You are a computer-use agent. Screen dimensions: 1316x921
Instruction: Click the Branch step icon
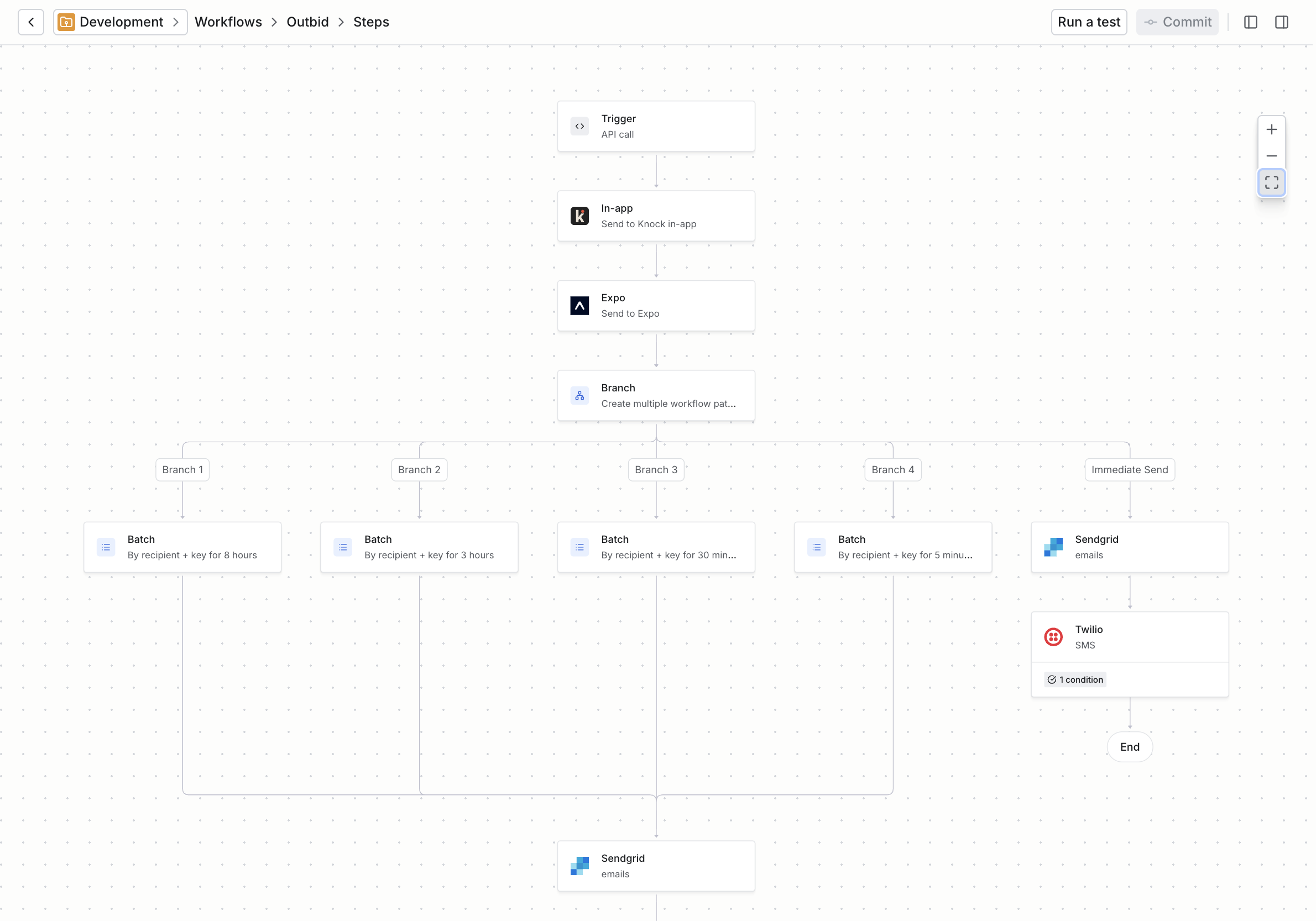pyautogui.click(x=579, y=395)
